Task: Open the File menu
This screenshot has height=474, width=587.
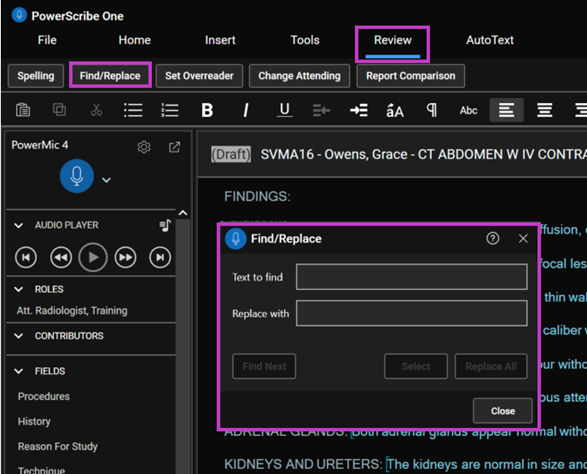Action: pos(47,40)
